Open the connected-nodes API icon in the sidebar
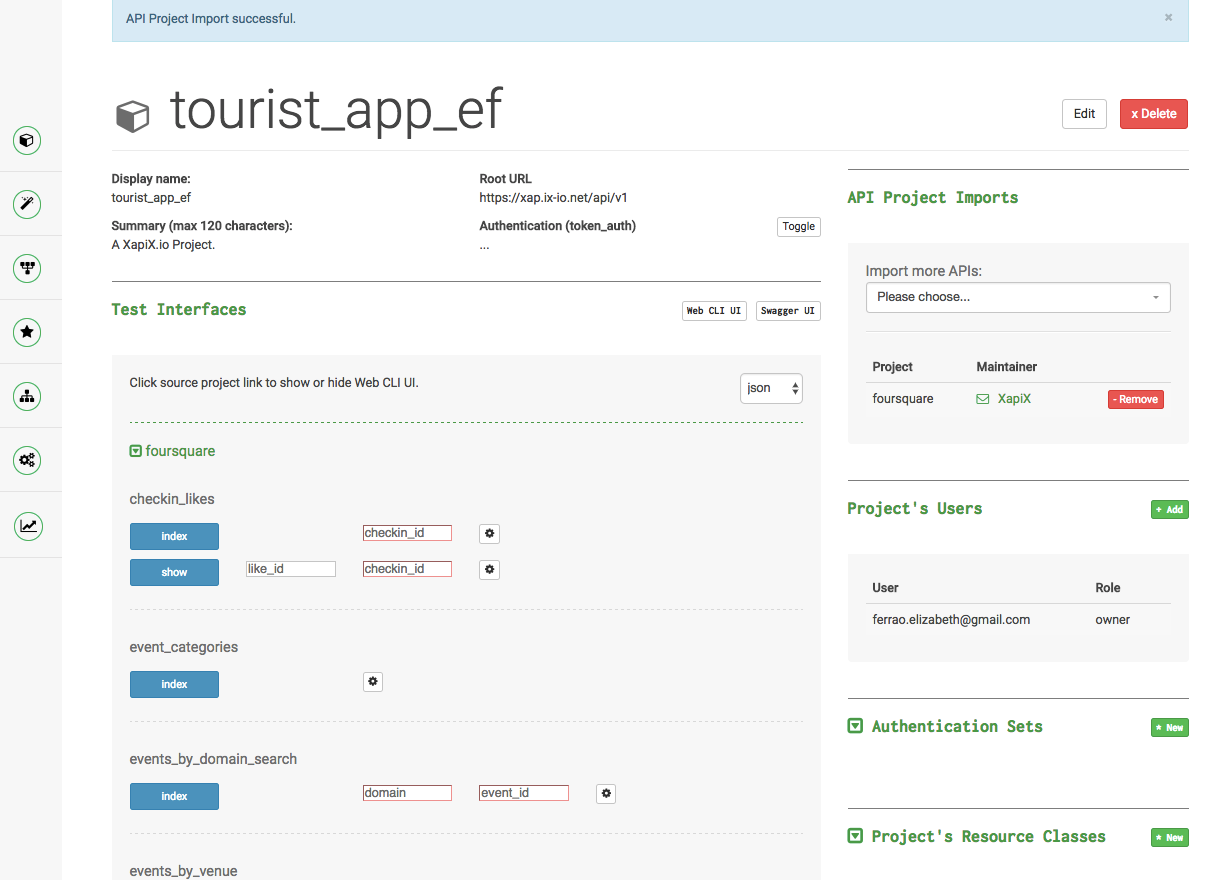This screenshot has height=880, width=1226. coord(27,268)
